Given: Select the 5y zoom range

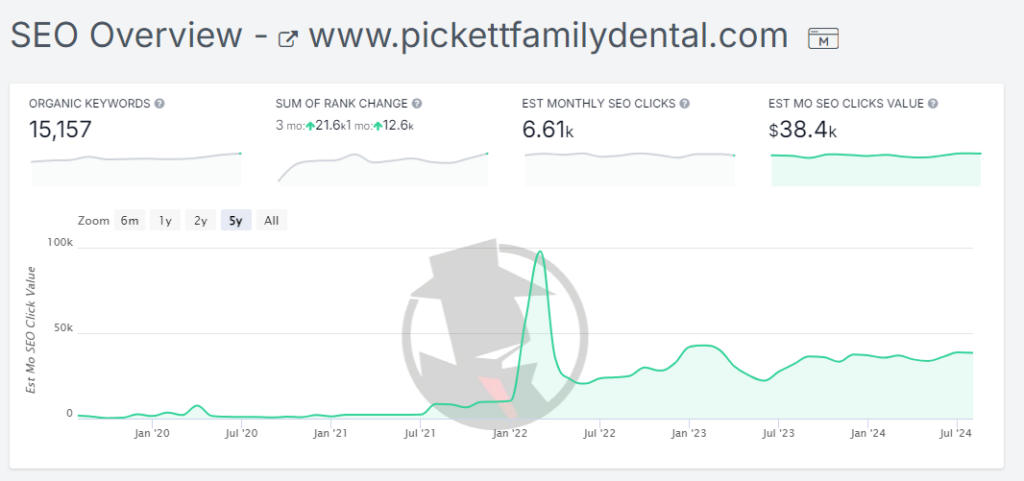Looking at the screenshot, I should pos(236,221).
